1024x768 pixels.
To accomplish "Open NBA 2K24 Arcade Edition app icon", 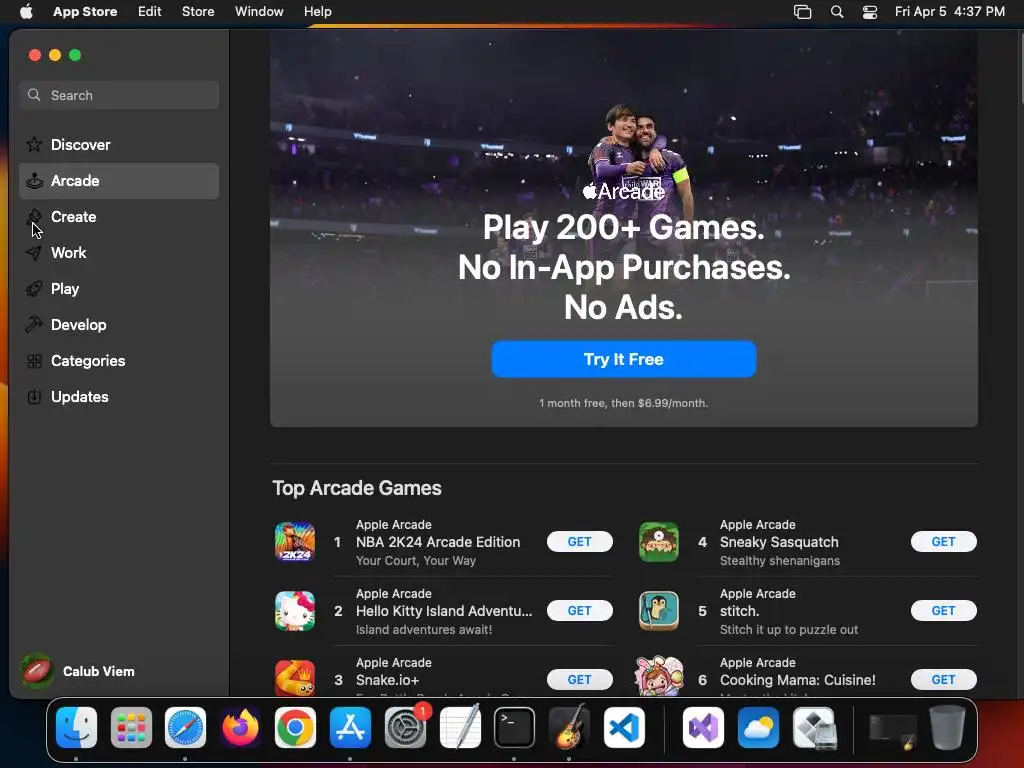I will pos(295,542).
